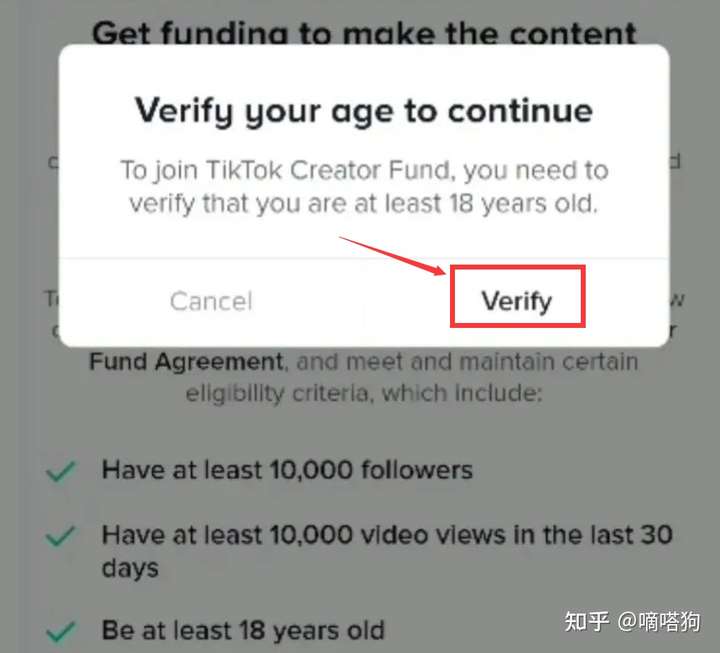Click the 知乎 watermark logo text
The image size is (720, 653).
point(587,622)
